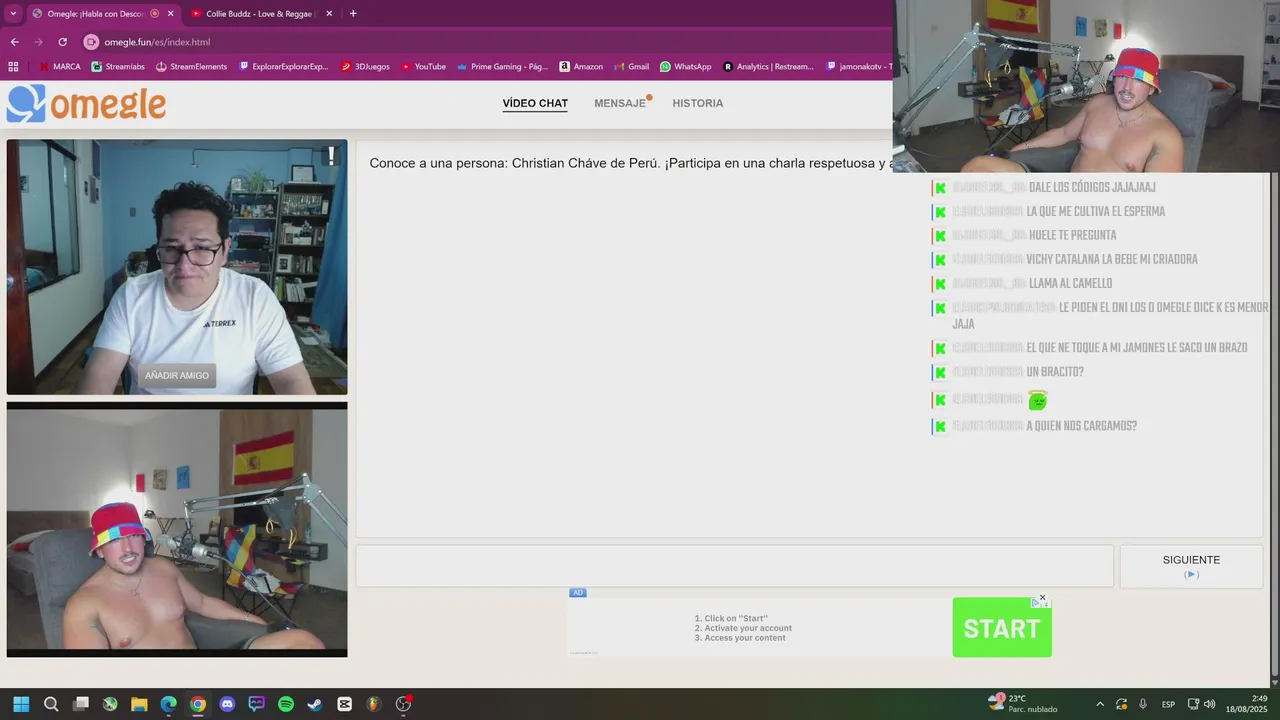
Task: Show hidden system tray icons
Action: tap(1100, 704)
